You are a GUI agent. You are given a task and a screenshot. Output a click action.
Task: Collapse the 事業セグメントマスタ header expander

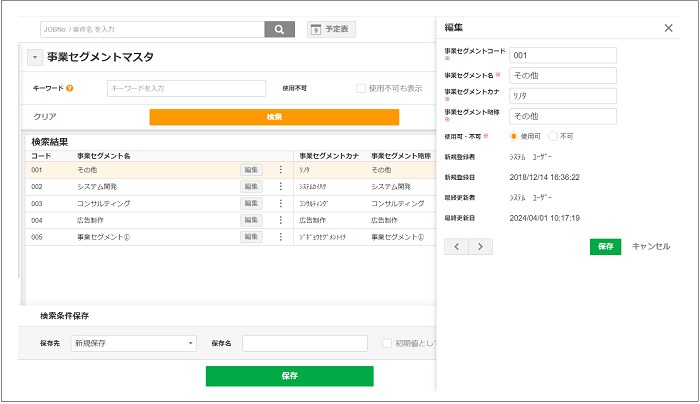coord(35,59)
